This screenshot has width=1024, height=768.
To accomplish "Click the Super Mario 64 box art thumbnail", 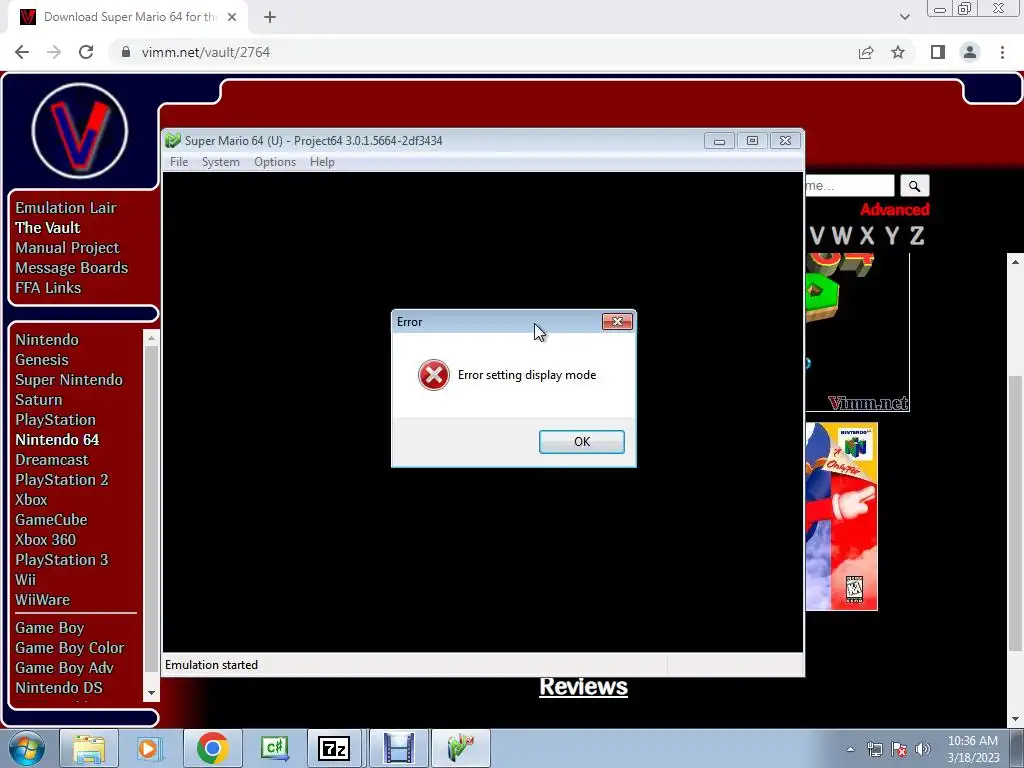I will point(841,517).
